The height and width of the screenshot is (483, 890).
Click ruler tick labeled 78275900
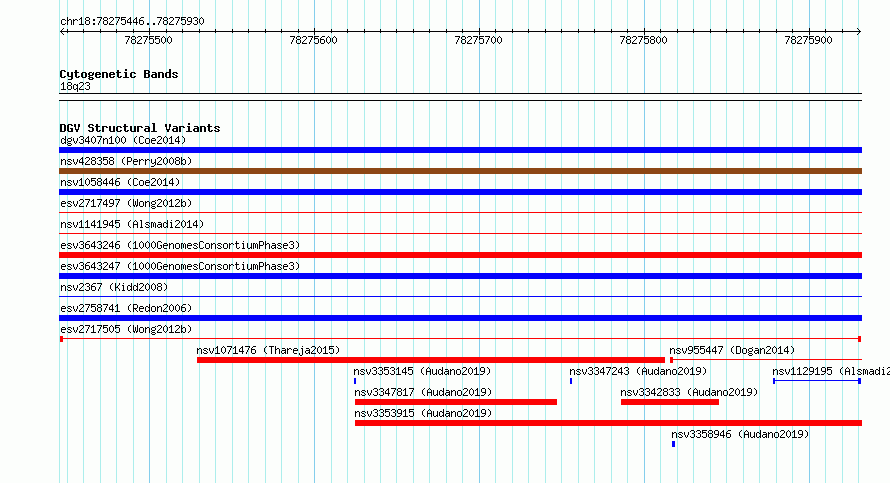tap(808, 40)
